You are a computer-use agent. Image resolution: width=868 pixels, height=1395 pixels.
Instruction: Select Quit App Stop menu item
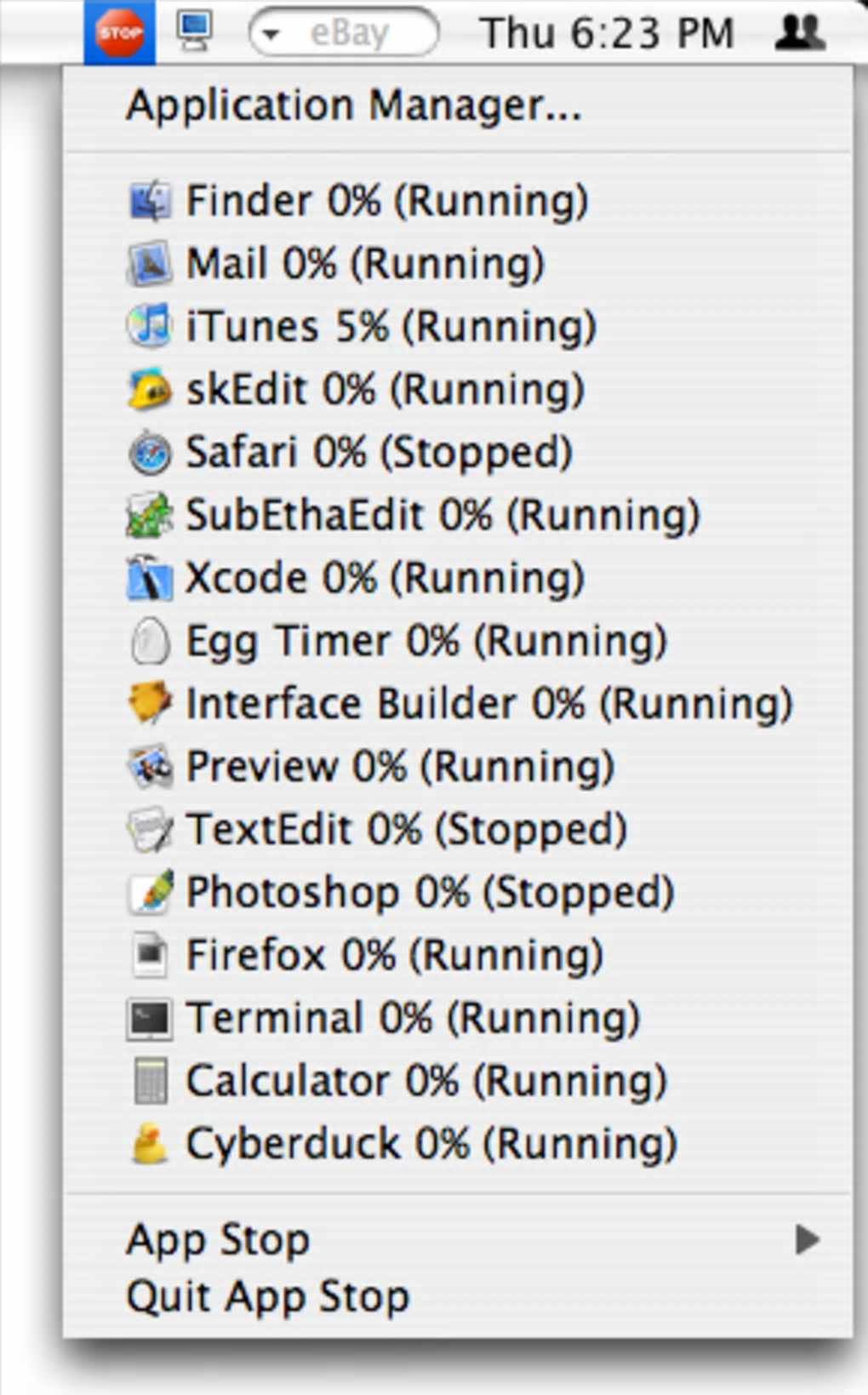pos(268,1297)
